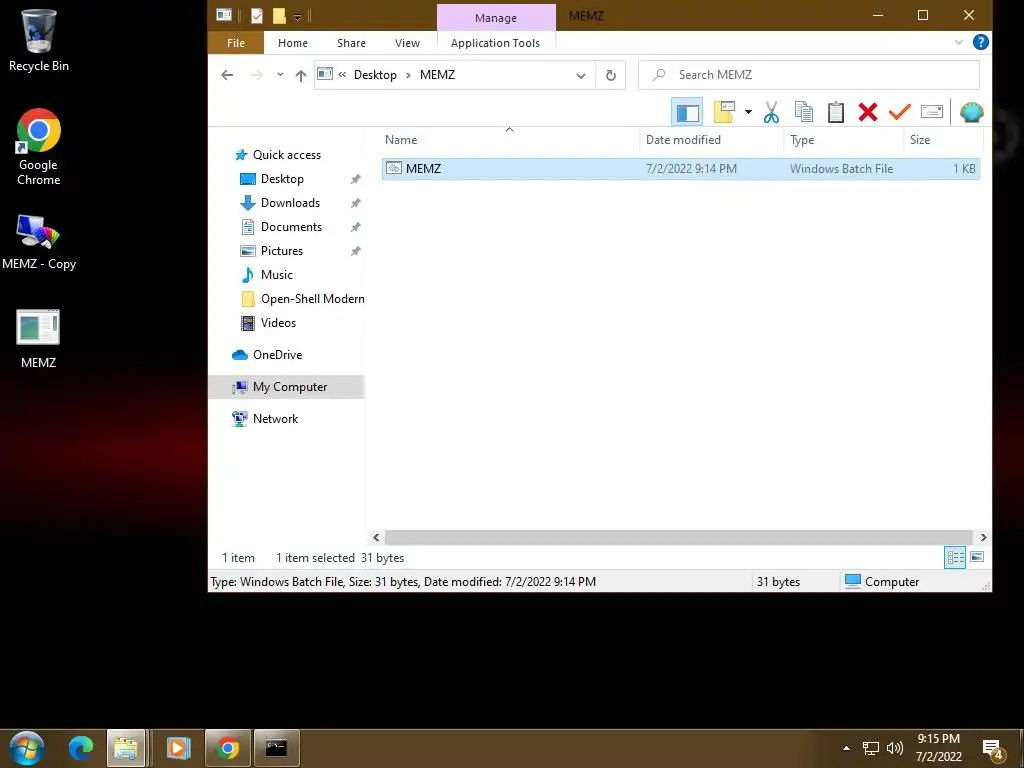This screenshot has height=768, width=1024.
Task: Open the File ribbon tab
Action: coord(236,43)
